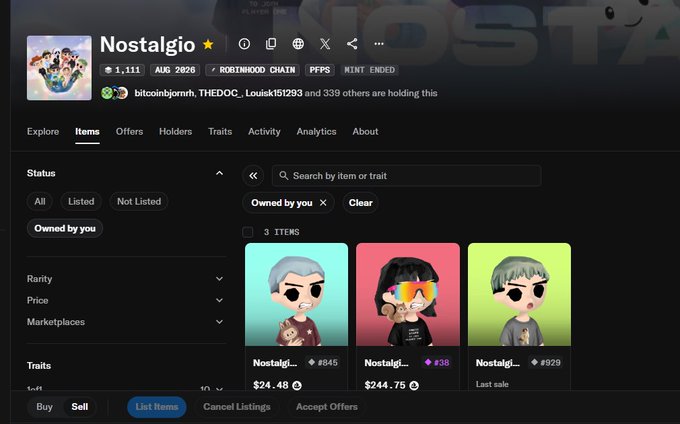Open the X (Twitter) profile icon
Screen dimensions: 680x424
[x=325, y=44]
